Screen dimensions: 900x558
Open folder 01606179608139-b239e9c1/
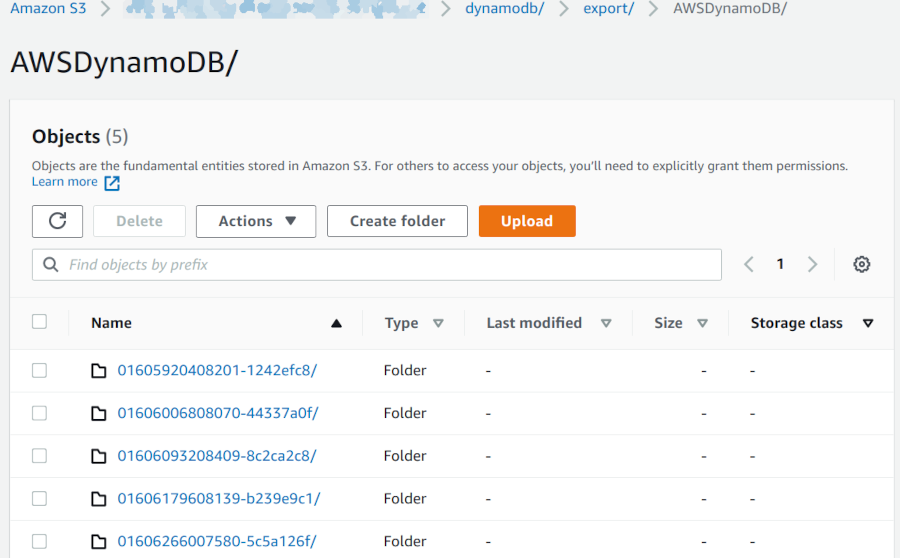click(219, 498)
